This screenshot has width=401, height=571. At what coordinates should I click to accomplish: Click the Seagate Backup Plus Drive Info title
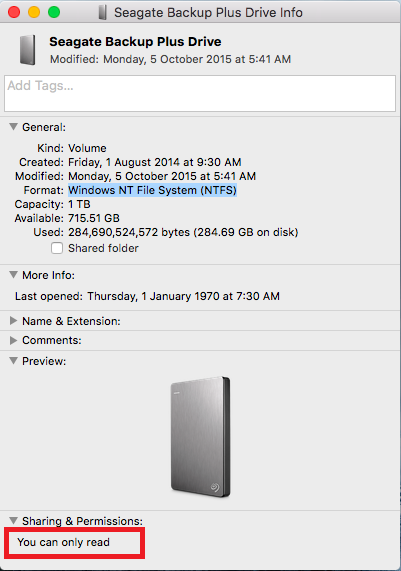pyautogui.click(x=208, y=12)
